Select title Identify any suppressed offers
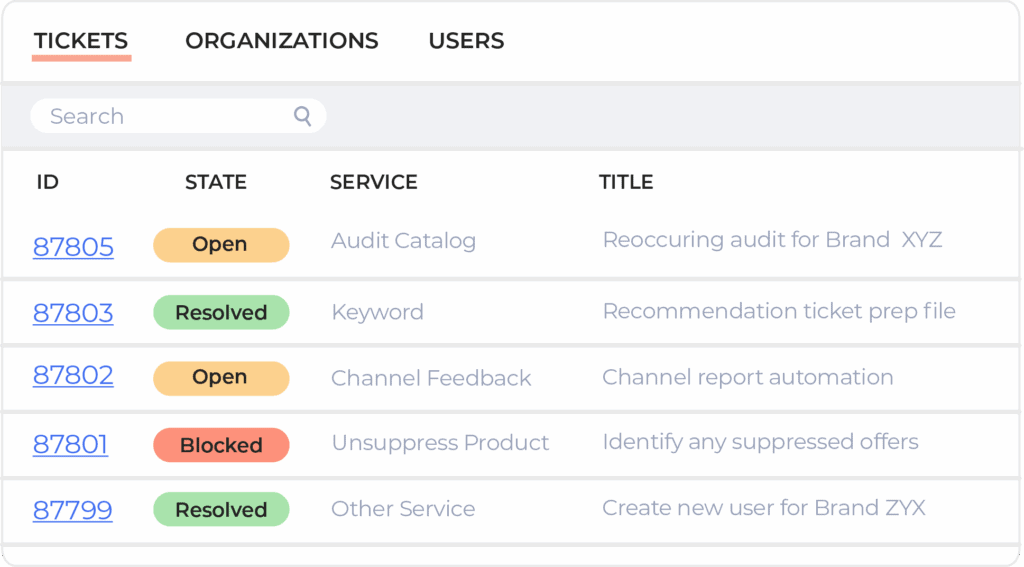 click(x=760, y=442)
